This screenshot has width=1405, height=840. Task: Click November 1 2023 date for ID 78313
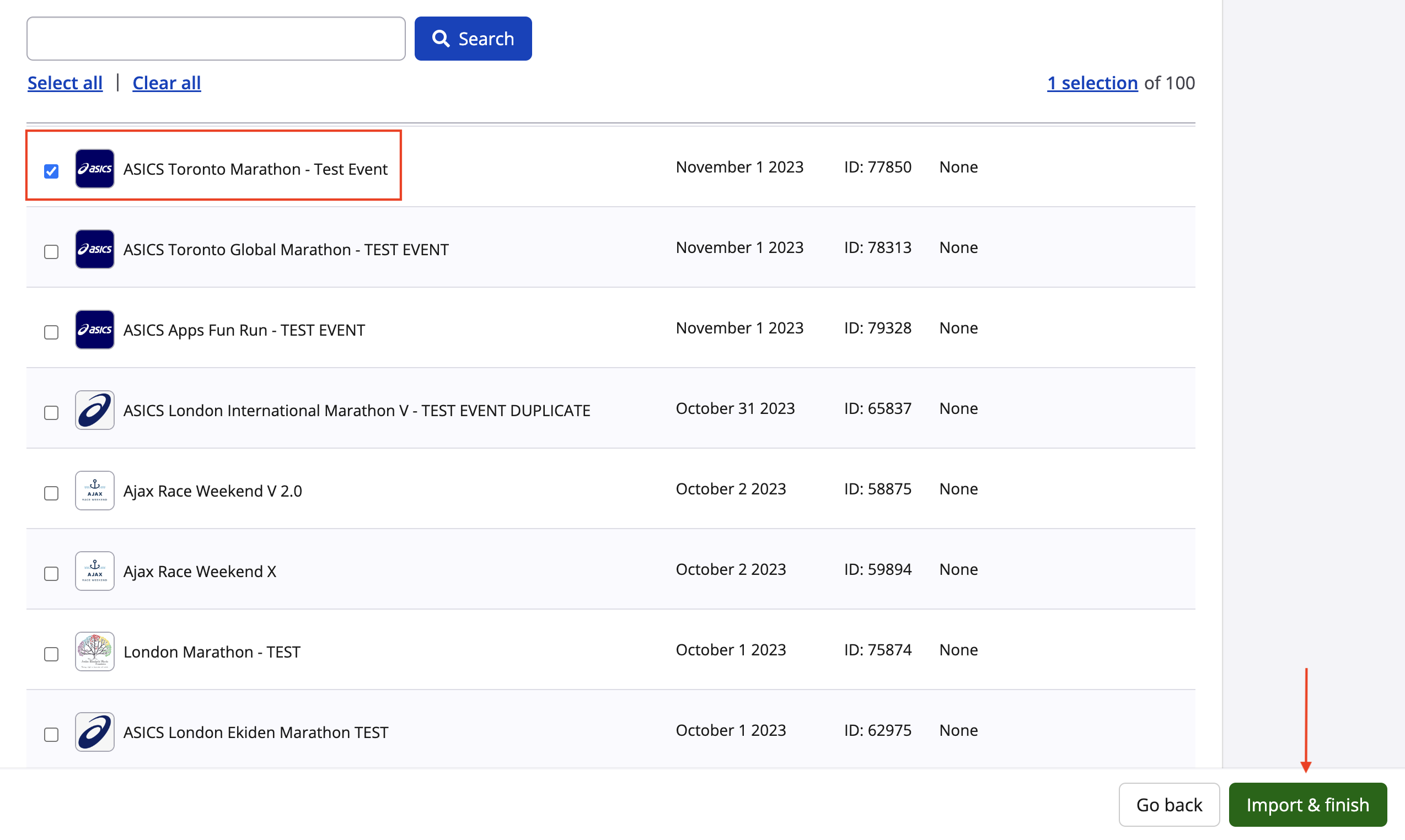[x=739, y=247]
